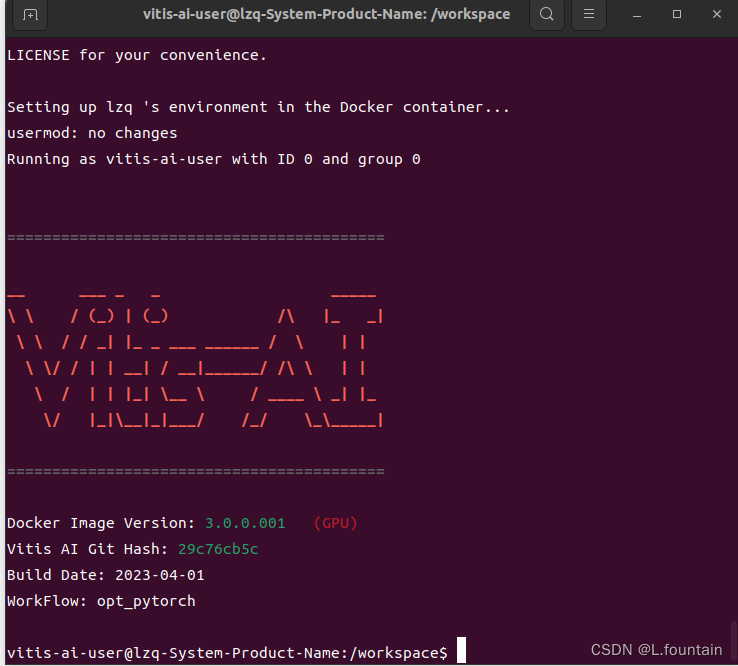The image size is (738, 666).
Task: Minimize the terminal window
Action: pyautogui.click(x=637, y=15)
